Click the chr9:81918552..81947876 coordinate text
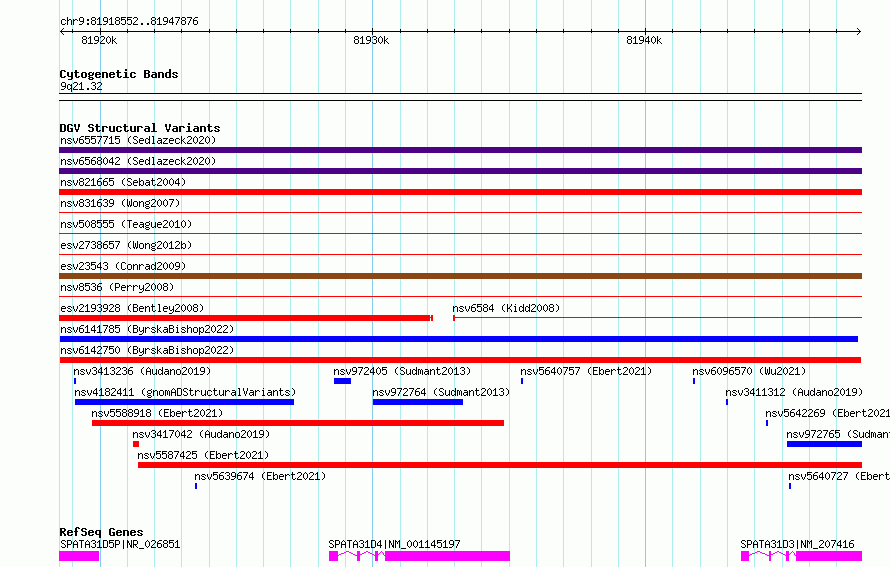890x567 pixels. tap(129, 22)
